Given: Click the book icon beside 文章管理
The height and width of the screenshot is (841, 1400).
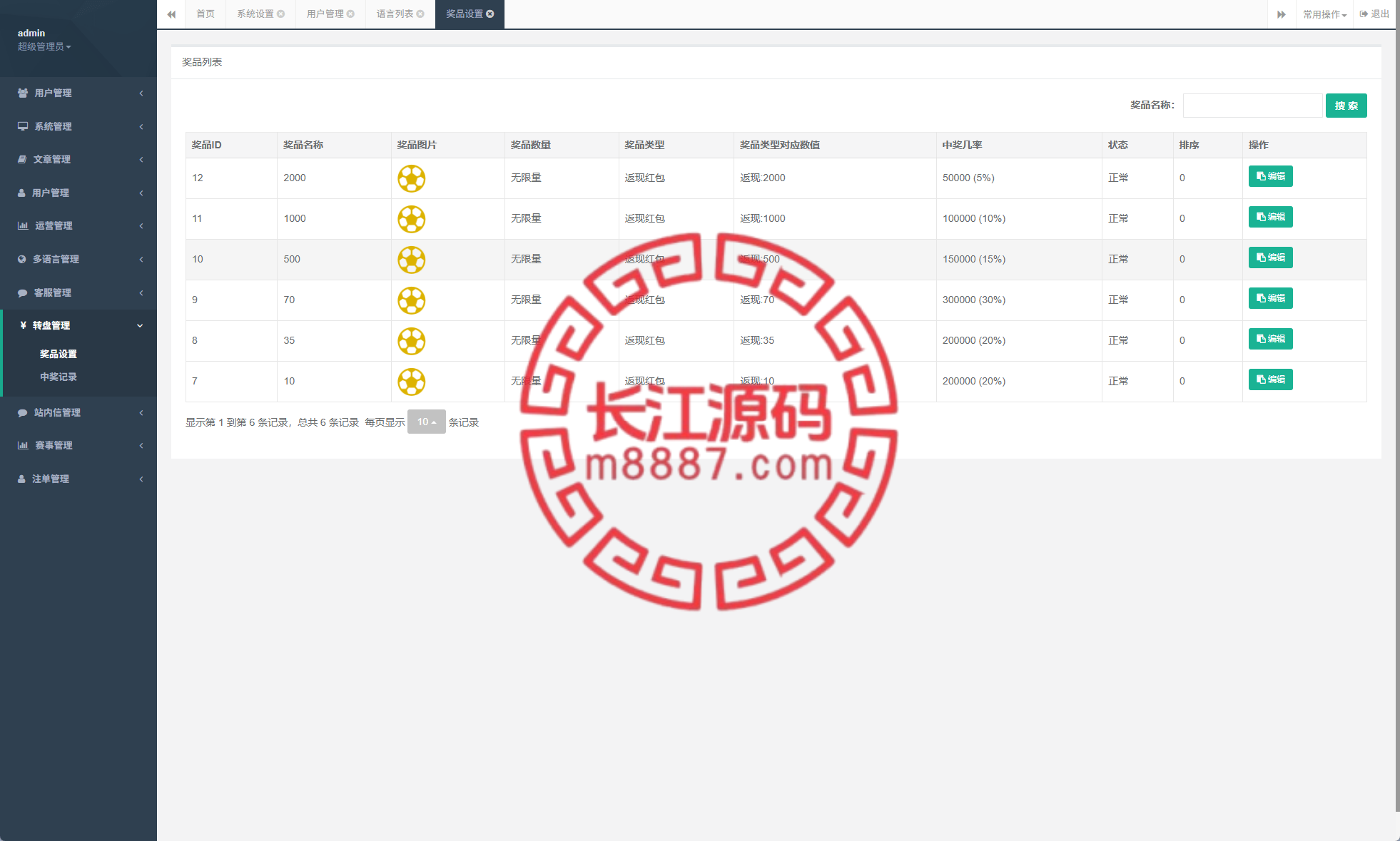Looking at the screenshot, I should click(x=22, y=160).
